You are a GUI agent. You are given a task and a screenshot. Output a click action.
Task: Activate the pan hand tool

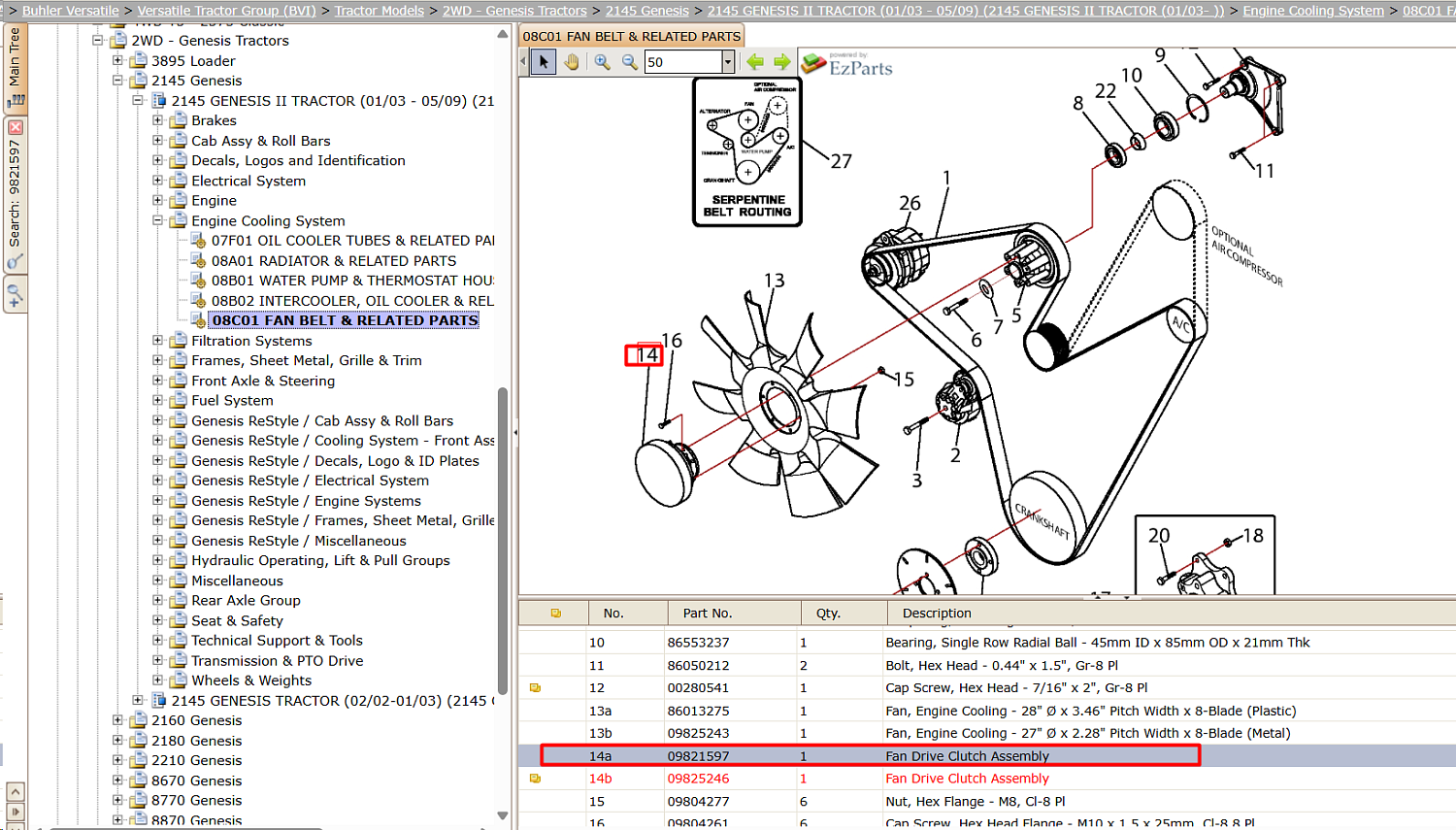572,62
